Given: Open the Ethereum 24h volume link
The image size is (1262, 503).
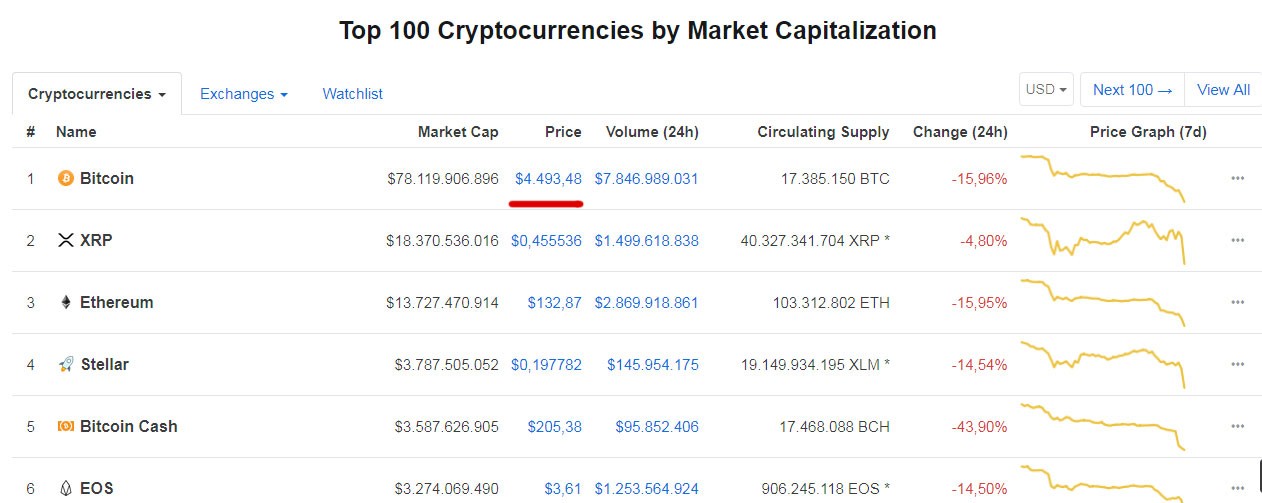Looking at the screenshot, I should pos(646,303).
